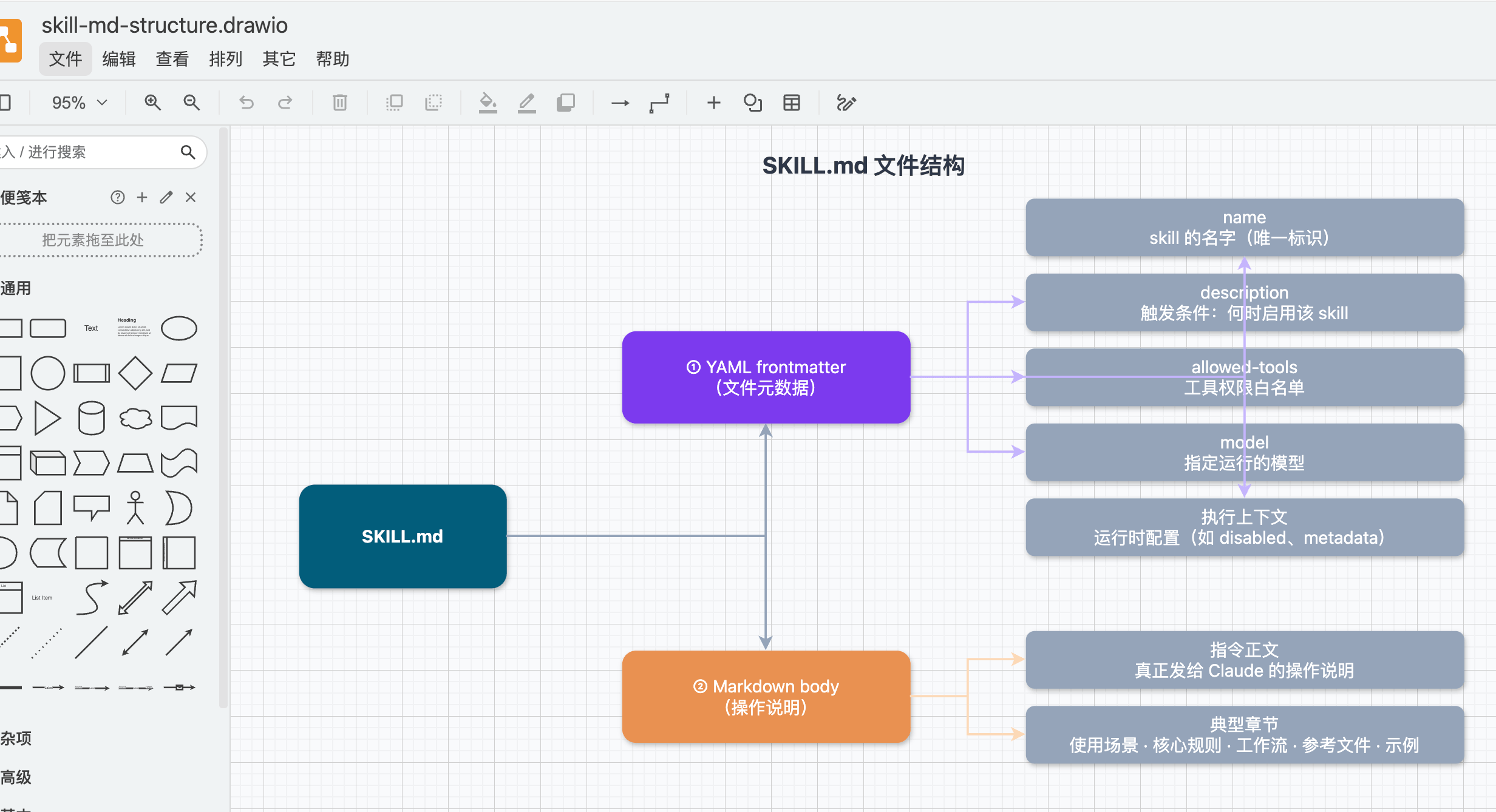This screenshot has height=812, width=1496.
Task: Click the shadow toggle icon
Action: pyautogui.click(x=566, y=103)
